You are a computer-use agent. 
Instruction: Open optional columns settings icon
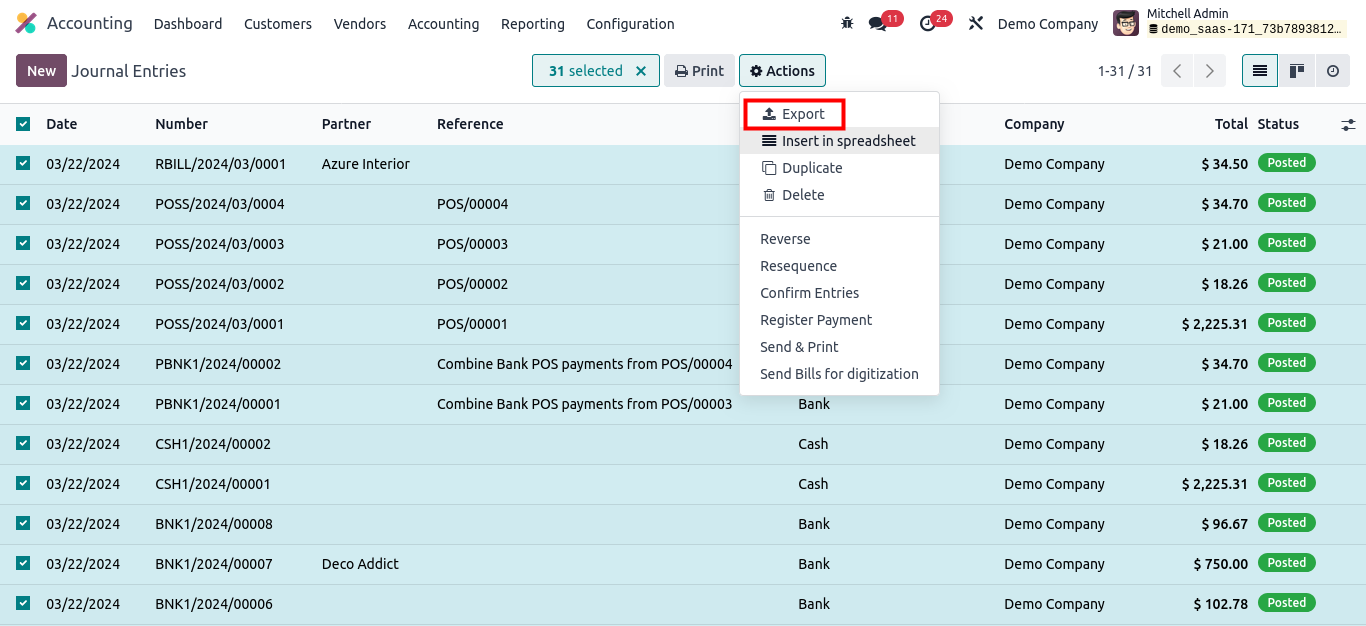pos(1348,124)
